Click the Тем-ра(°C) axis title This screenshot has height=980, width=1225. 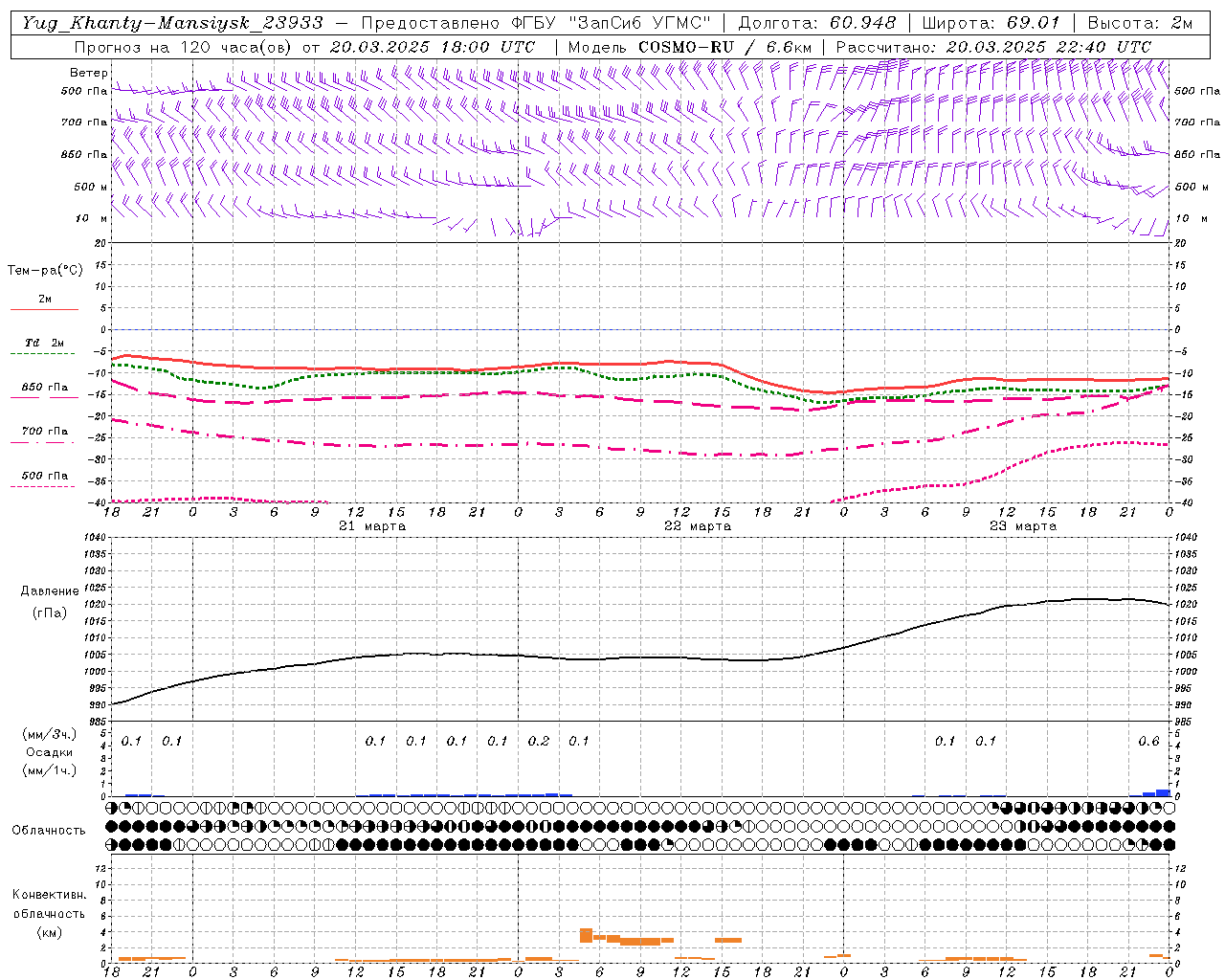point(45,271)
